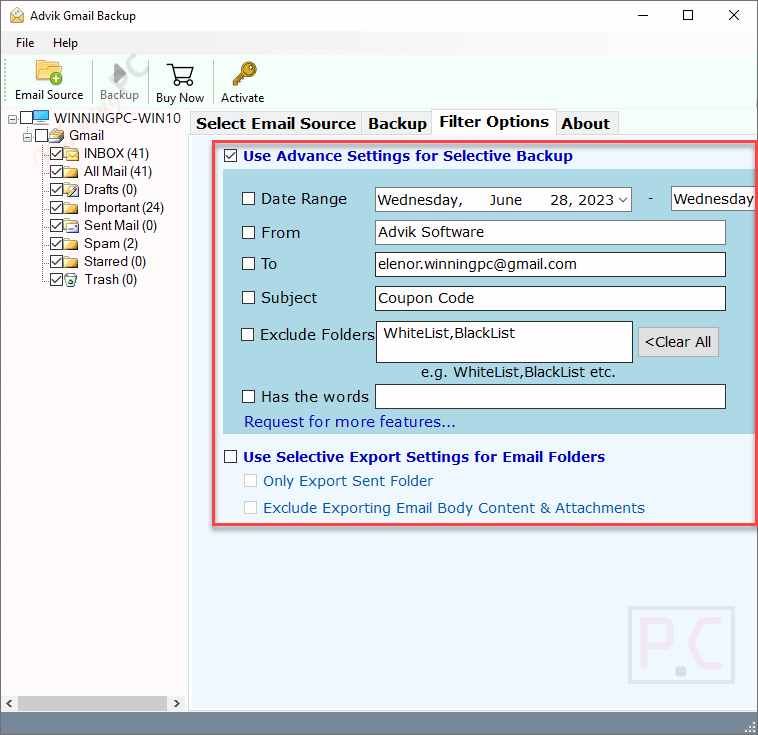Open Request for more features link

(349, 422)
